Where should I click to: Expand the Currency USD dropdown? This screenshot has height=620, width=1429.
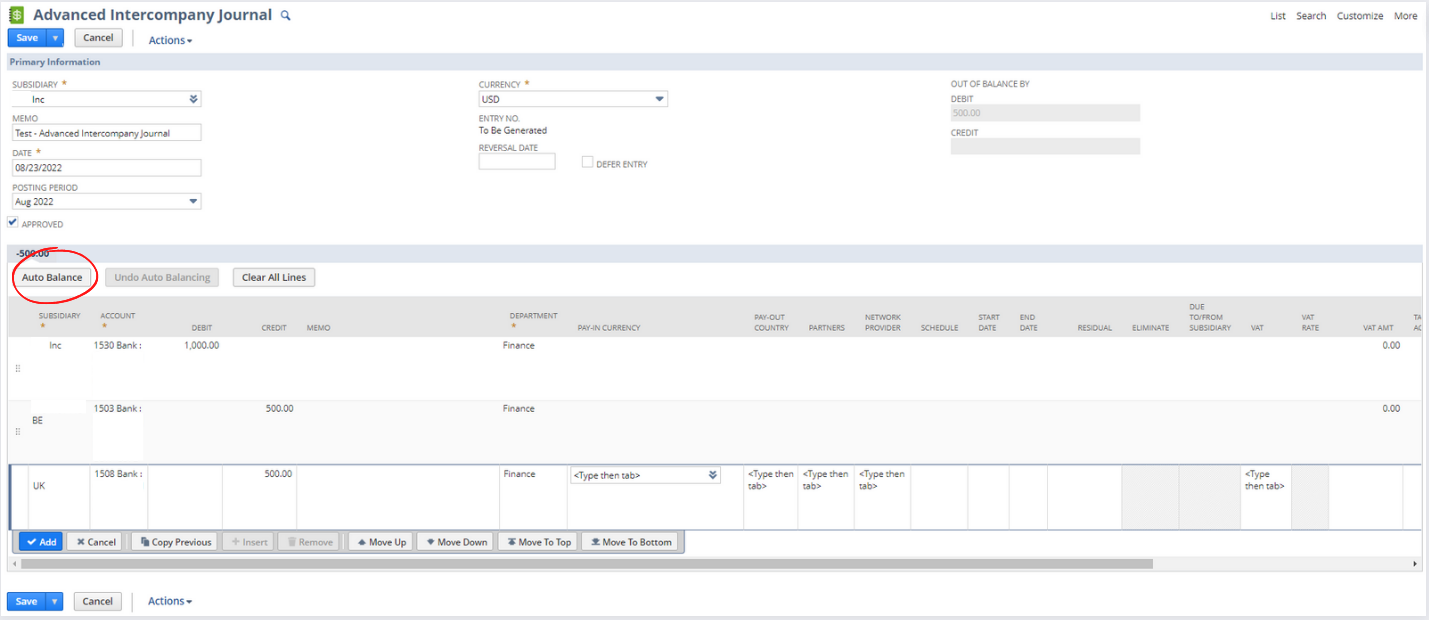click(x=659, y=99)
